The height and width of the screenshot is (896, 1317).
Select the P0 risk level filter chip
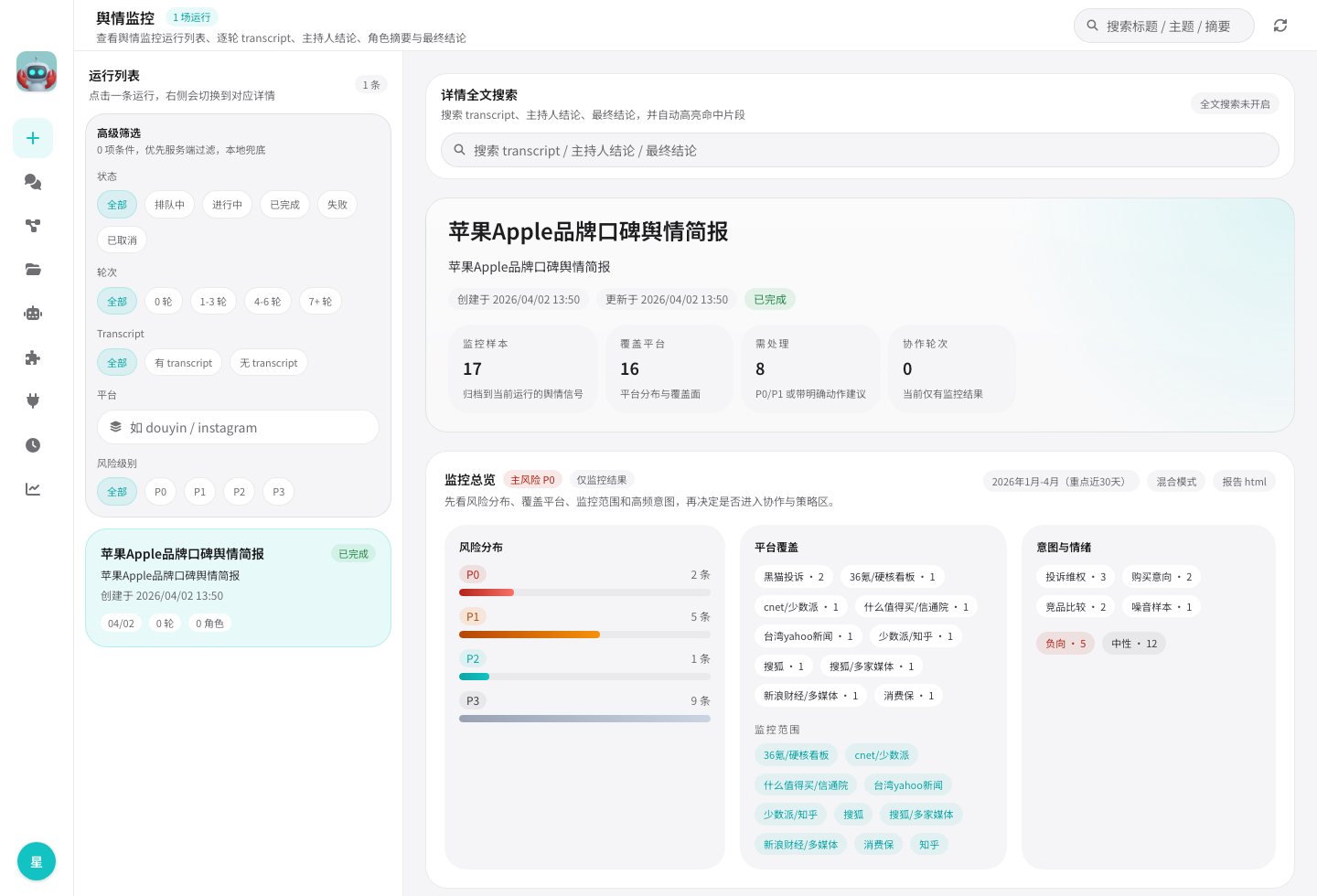pyautogui.click(x=160, y=492)
